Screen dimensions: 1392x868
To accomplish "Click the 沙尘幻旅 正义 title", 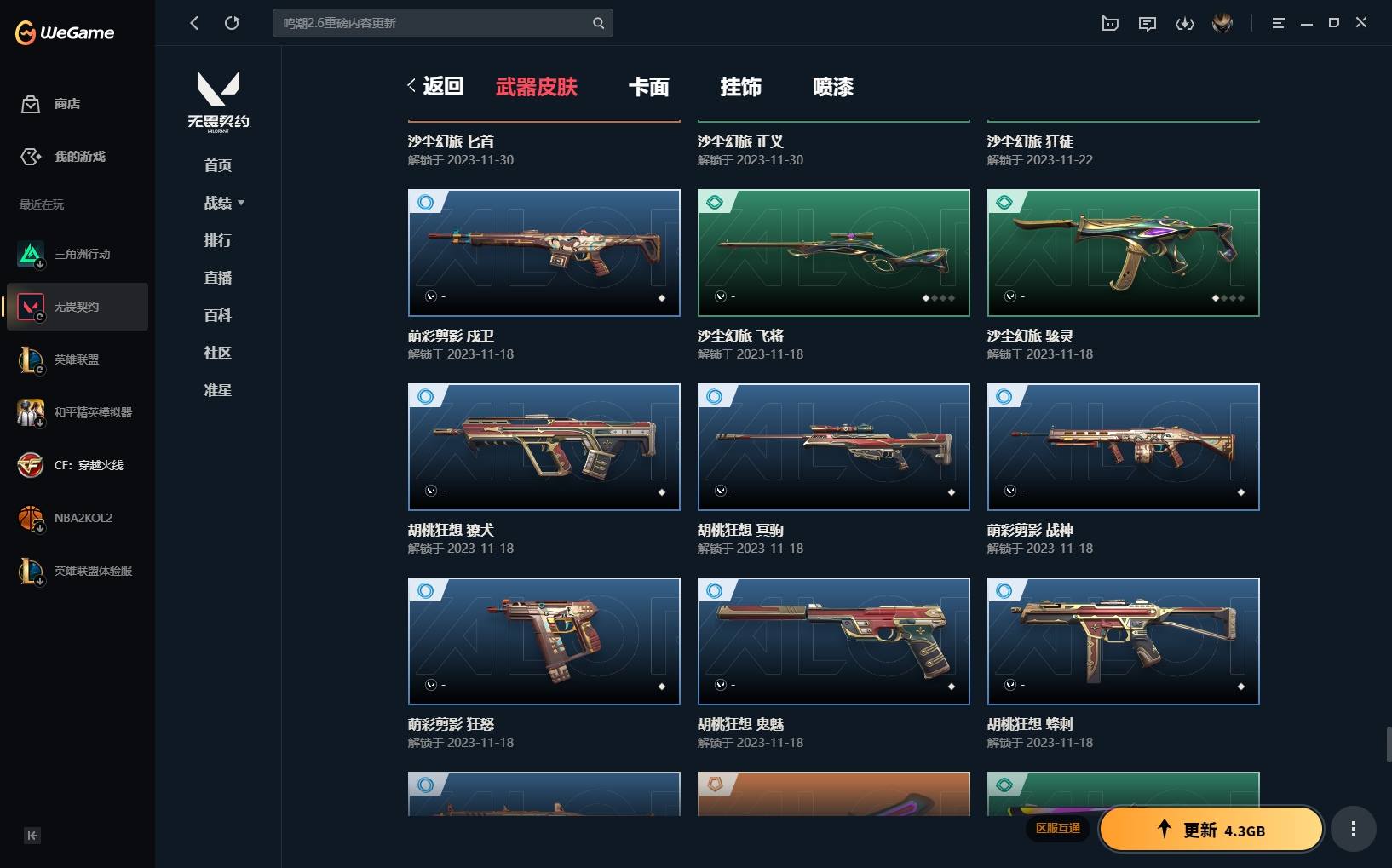I will [x=740, y=141].
